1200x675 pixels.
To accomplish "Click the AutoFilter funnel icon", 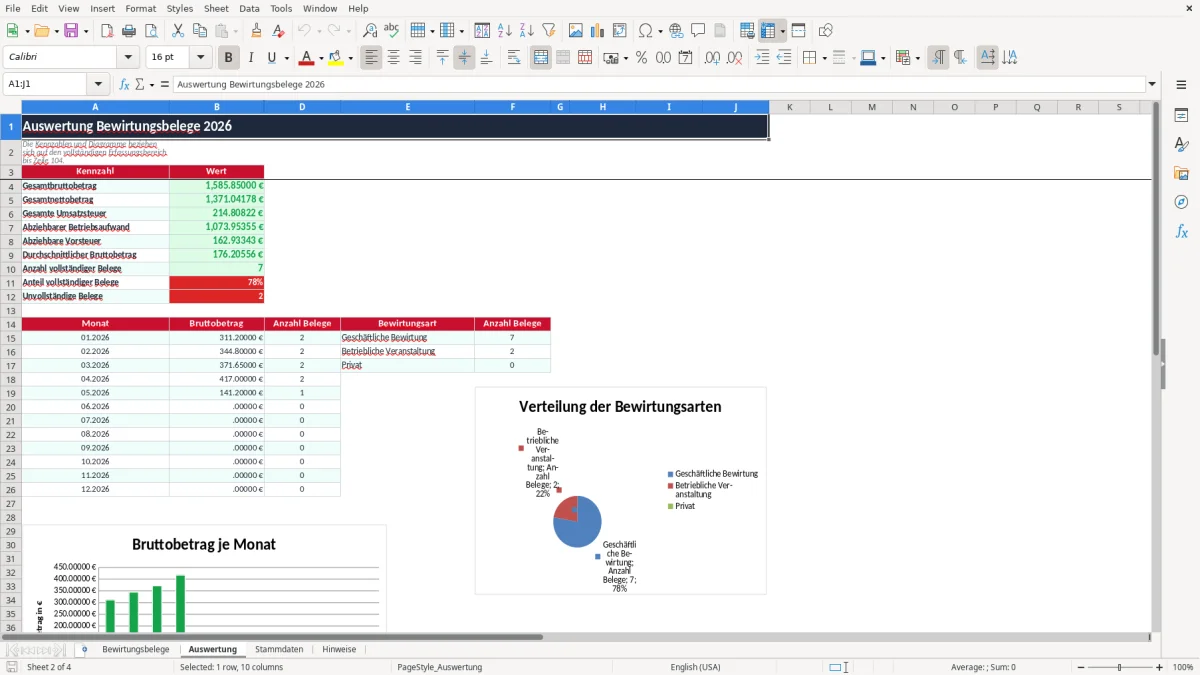I will (548, 31).
